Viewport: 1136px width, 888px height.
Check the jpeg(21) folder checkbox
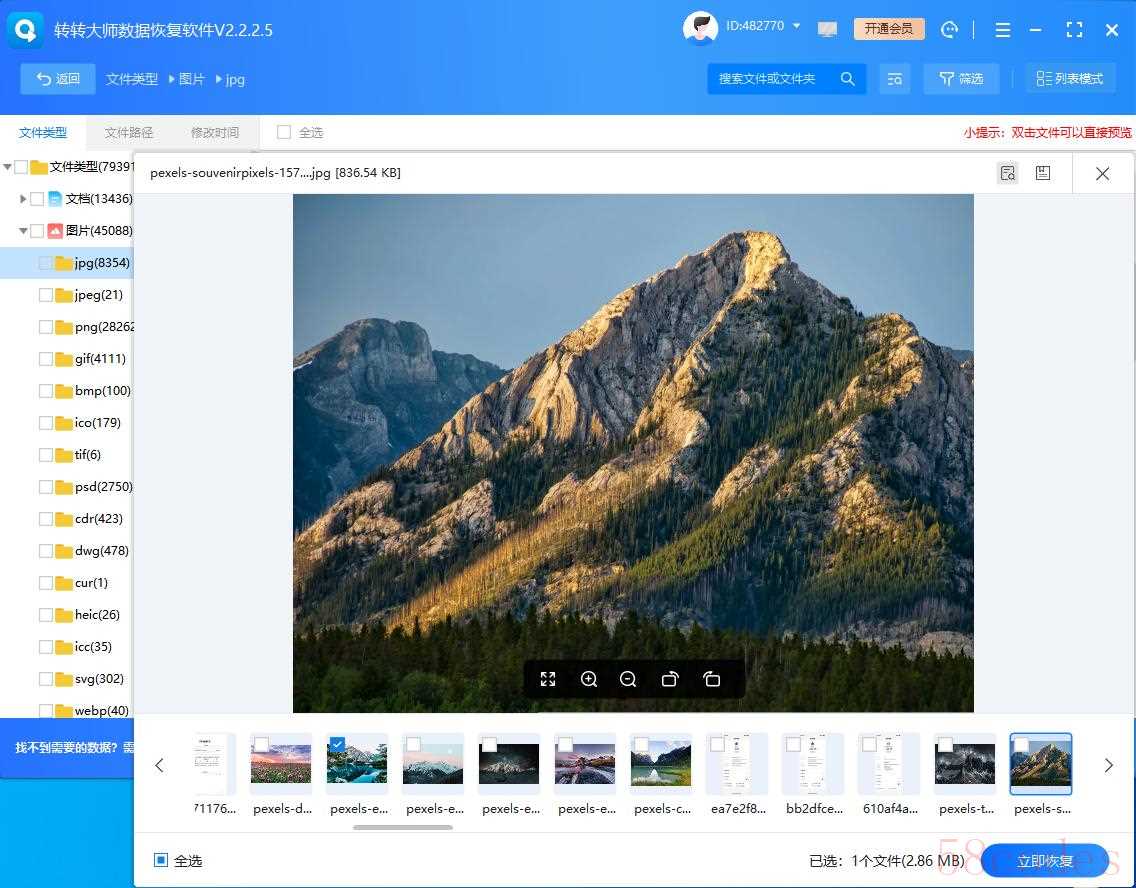pyautogui.click(x=46, y=295)
